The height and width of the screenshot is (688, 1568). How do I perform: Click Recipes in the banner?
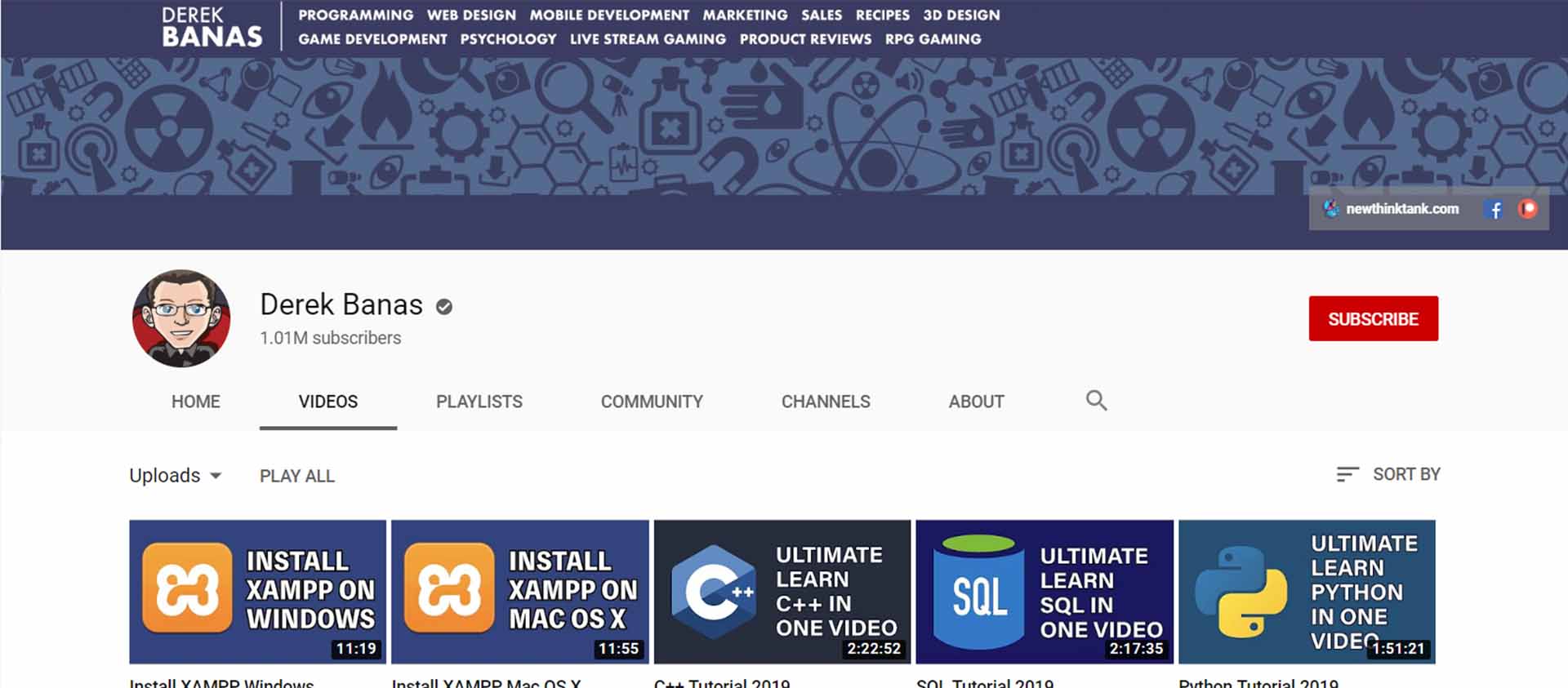point(882,15)
